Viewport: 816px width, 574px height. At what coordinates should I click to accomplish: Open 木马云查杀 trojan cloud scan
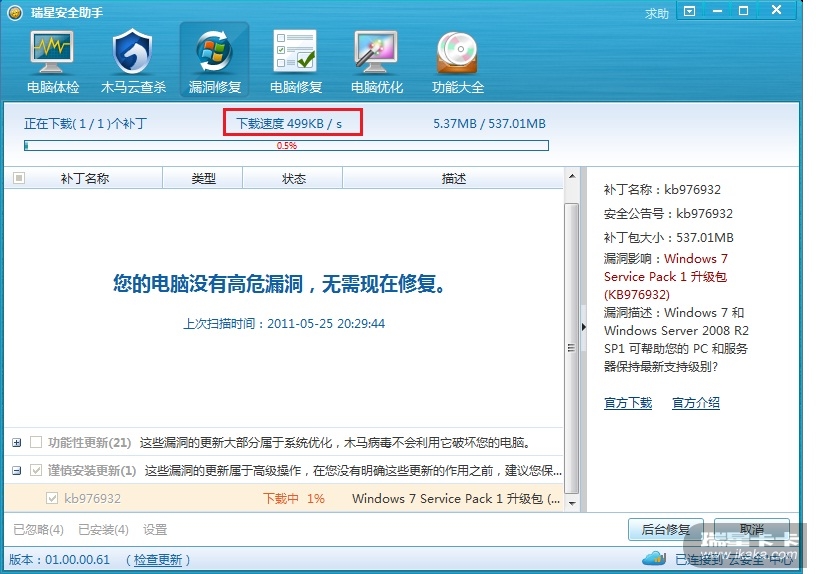coord(133,61)
